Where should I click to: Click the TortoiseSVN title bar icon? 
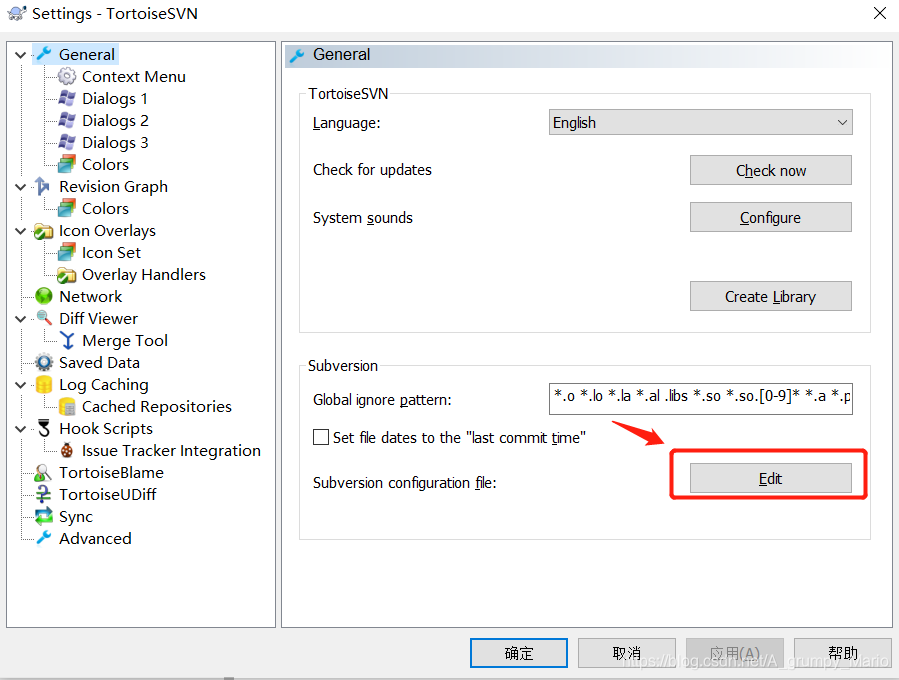click(x=17, y=13)
